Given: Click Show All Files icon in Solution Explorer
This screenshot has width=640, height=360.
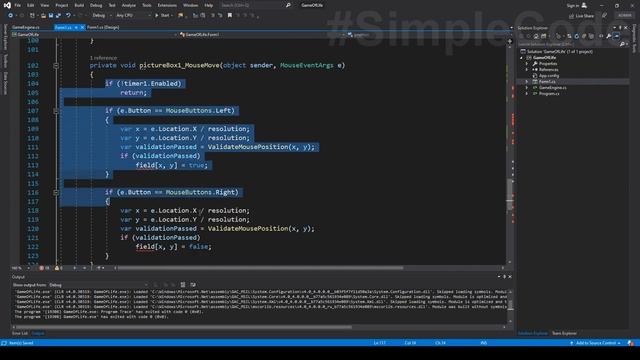Looking at the screenshot, I should click(x=591, y=36).
